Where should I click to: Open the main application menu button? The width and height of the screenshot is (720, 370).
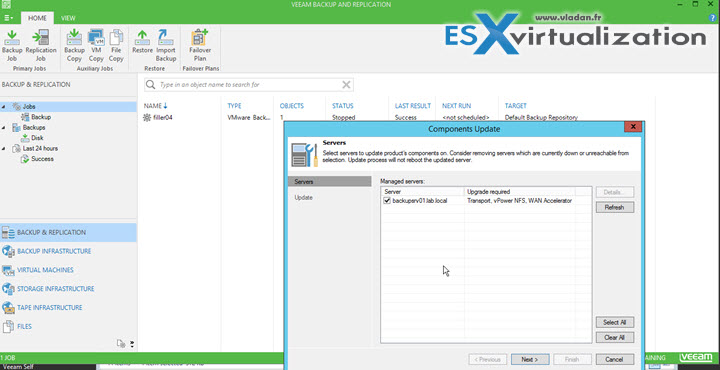[x=9, y=18]
